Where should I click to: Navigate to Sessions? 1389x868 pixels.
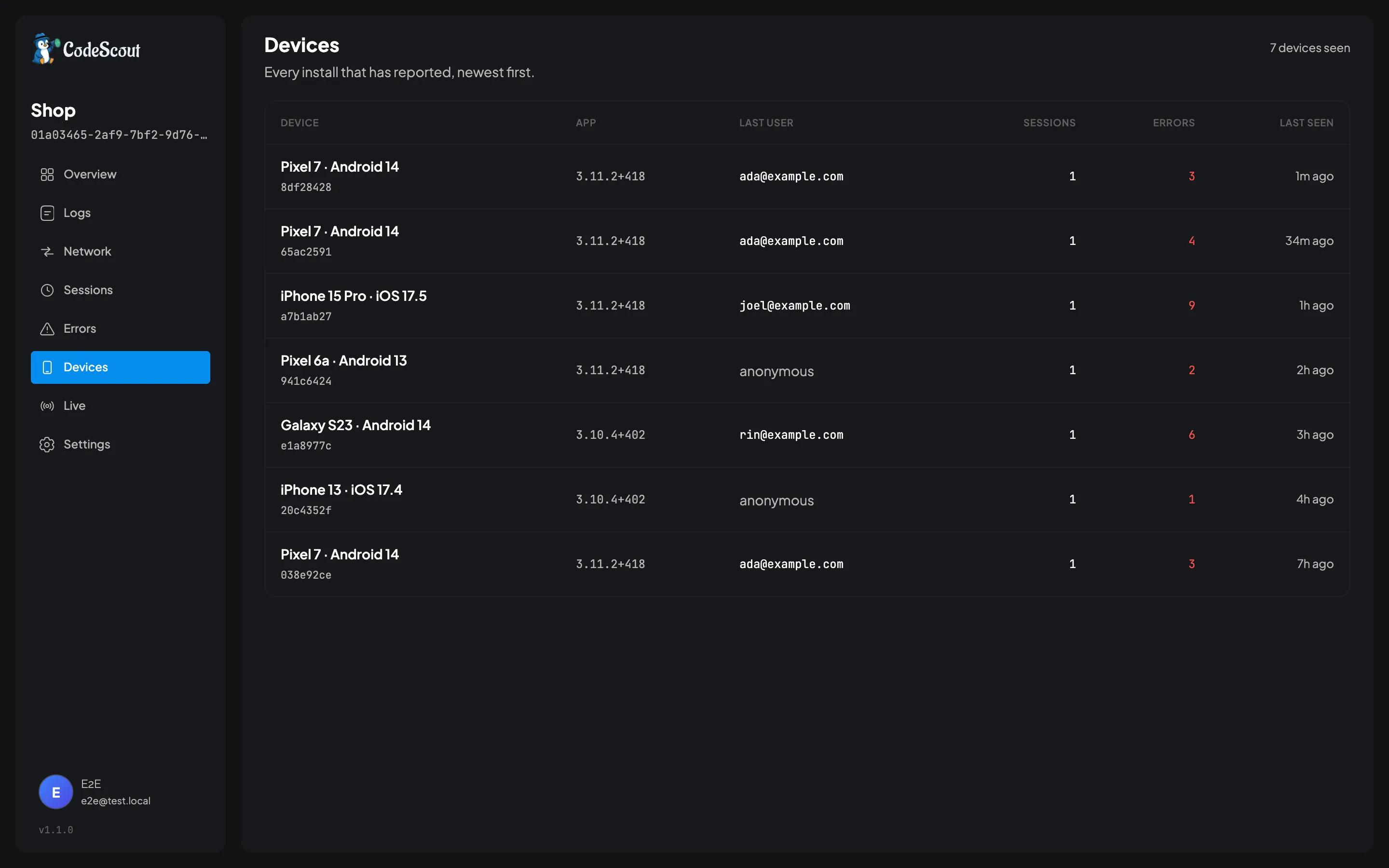point(121,290)
